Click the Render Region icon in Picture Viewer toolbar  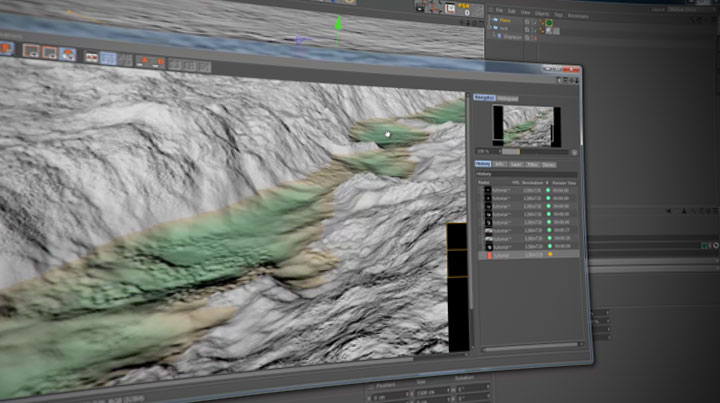pos(31,51)
